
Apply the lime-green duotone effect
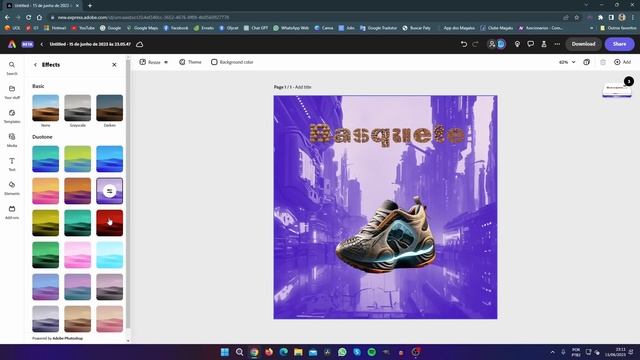78,159
